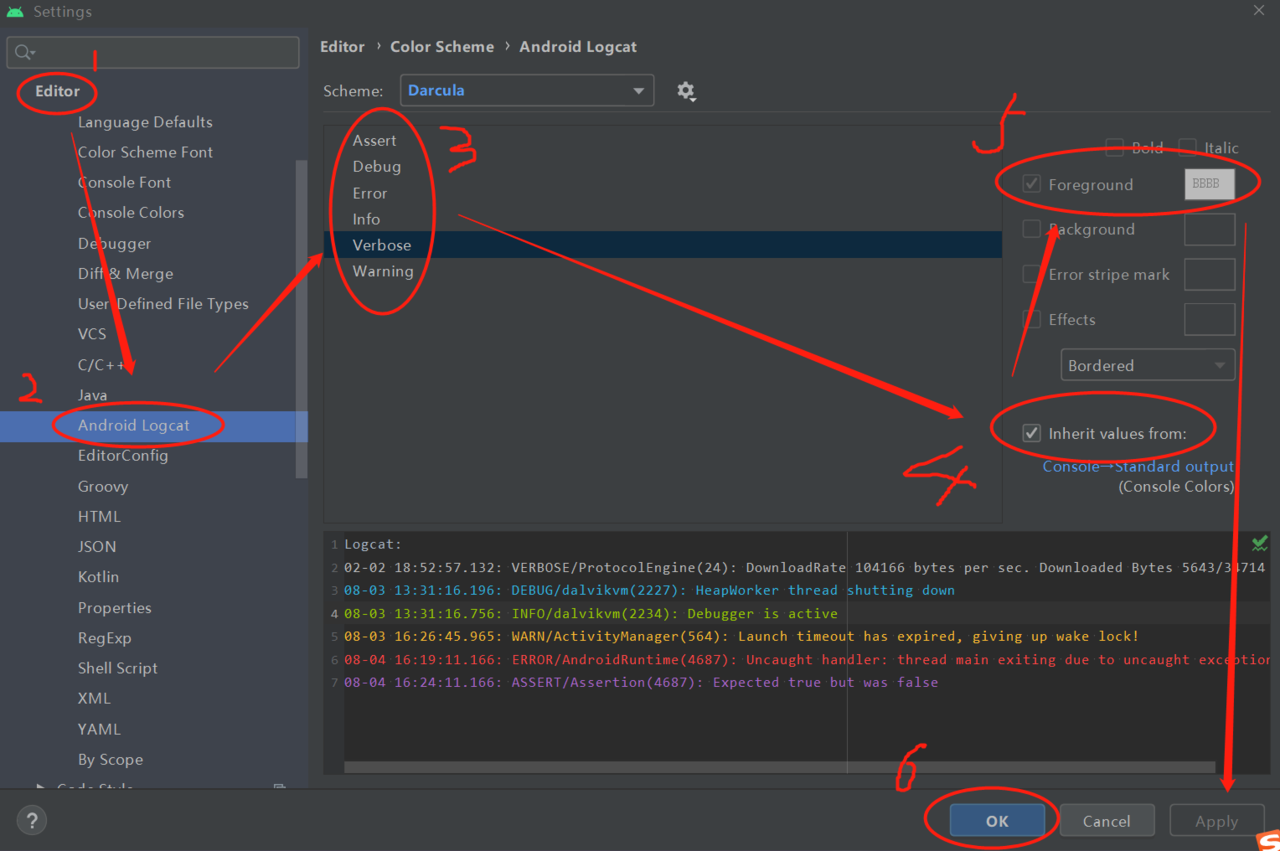Click the scheme settings gear icon
1280x851 pixels.
[685, 91]
